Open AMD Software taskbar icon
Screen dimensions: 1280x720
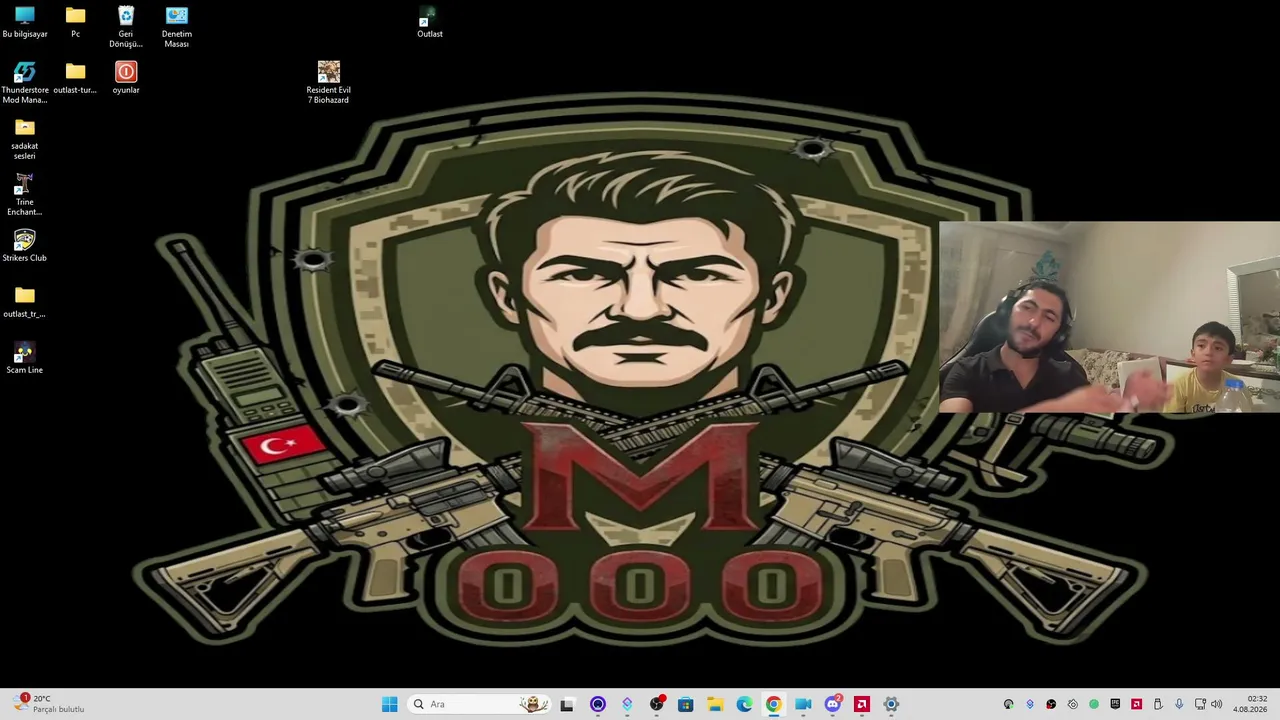coord(861,704)
